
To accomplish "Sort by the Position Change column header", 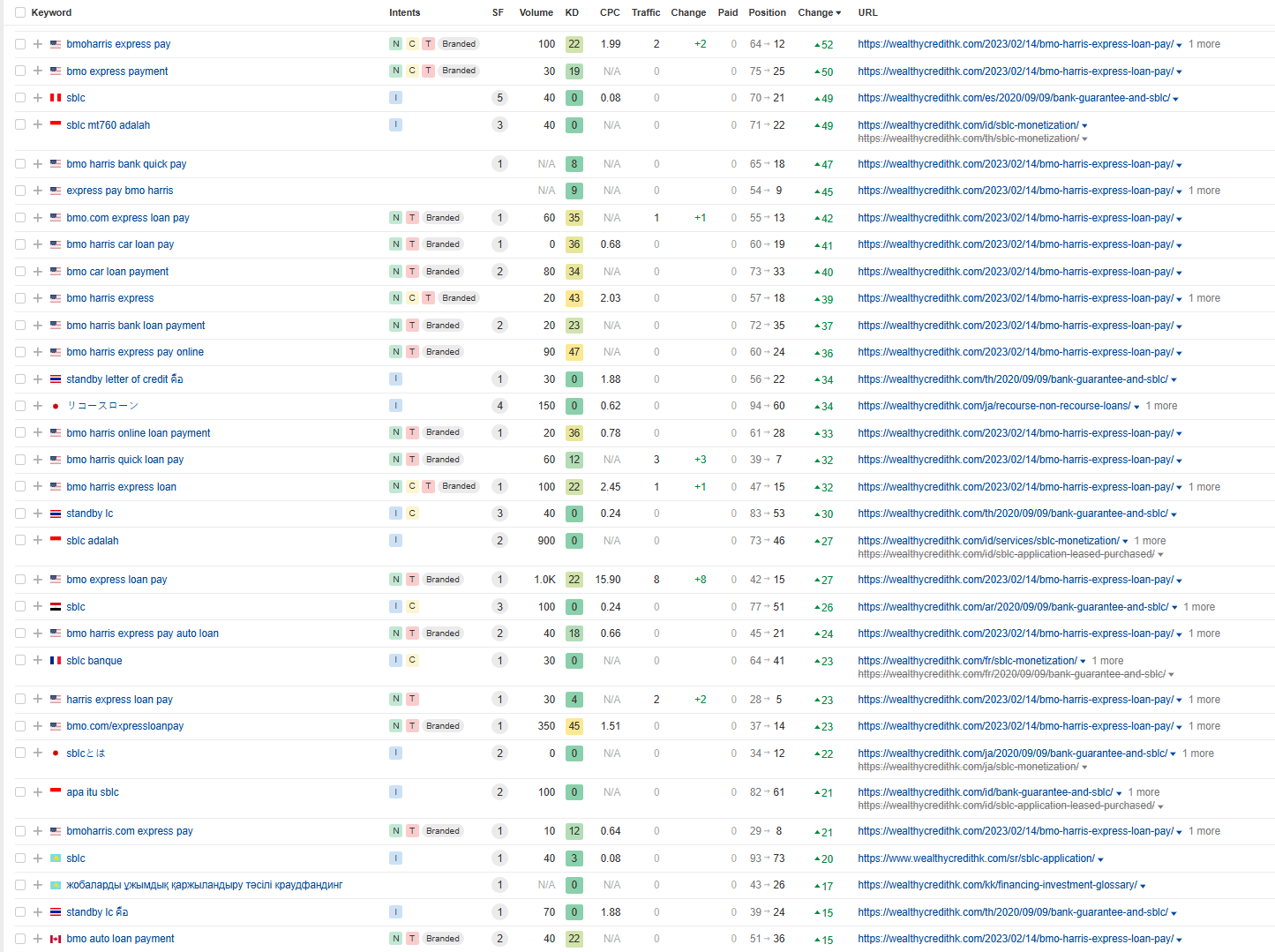I will 819,12.
